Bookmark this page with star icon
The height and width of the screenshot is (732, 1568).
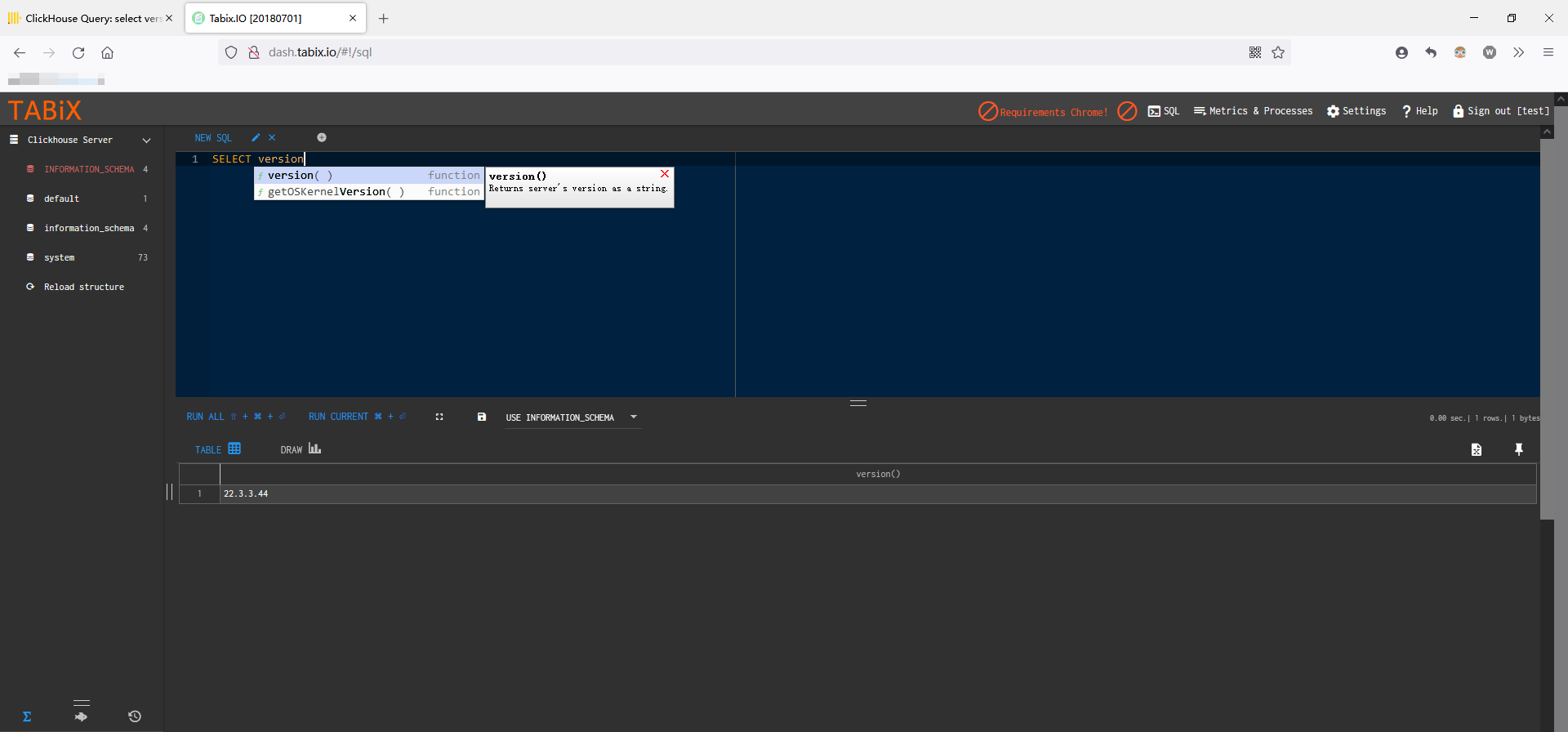coord(1278,52)
